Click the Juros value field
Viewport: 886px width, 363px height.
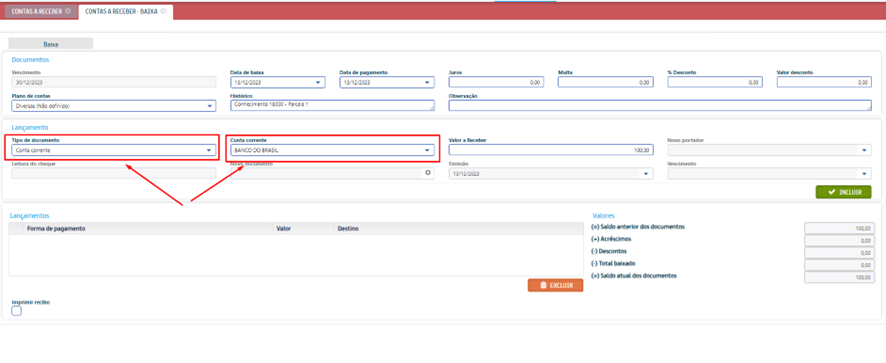(x=496, y=83)
